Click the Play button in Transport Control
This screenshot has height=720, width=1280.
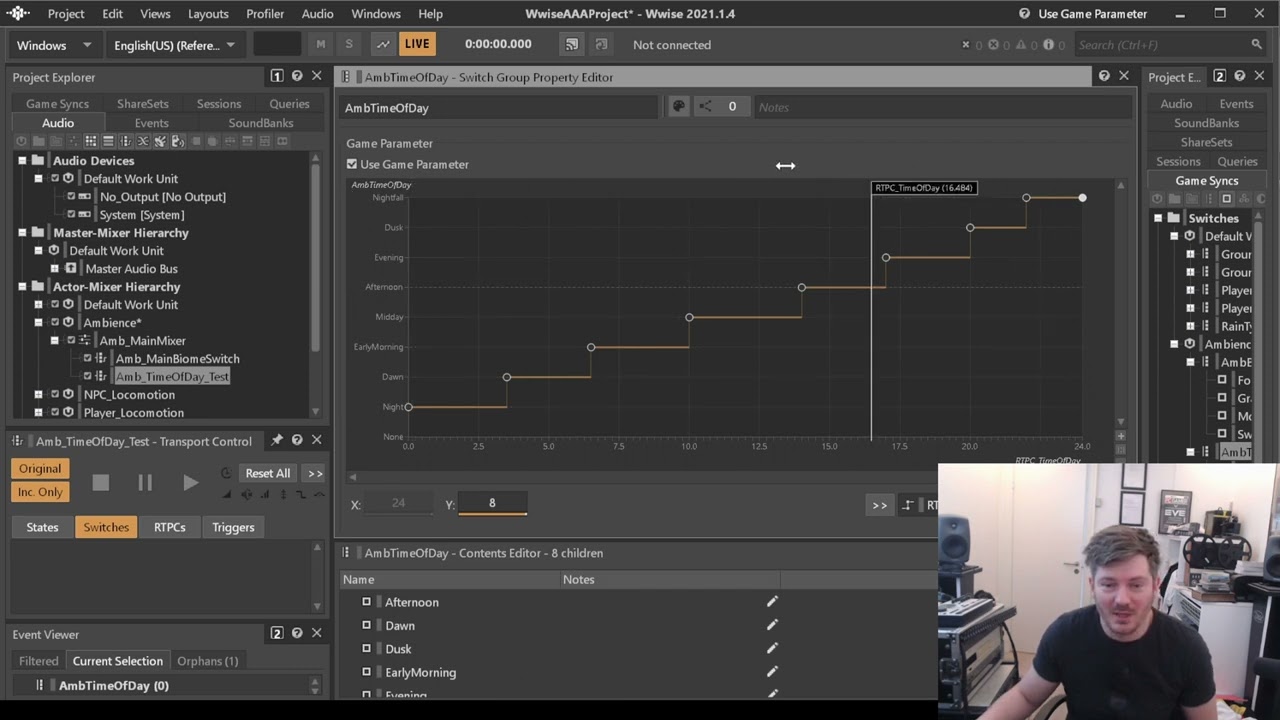[x=190, y=483]
